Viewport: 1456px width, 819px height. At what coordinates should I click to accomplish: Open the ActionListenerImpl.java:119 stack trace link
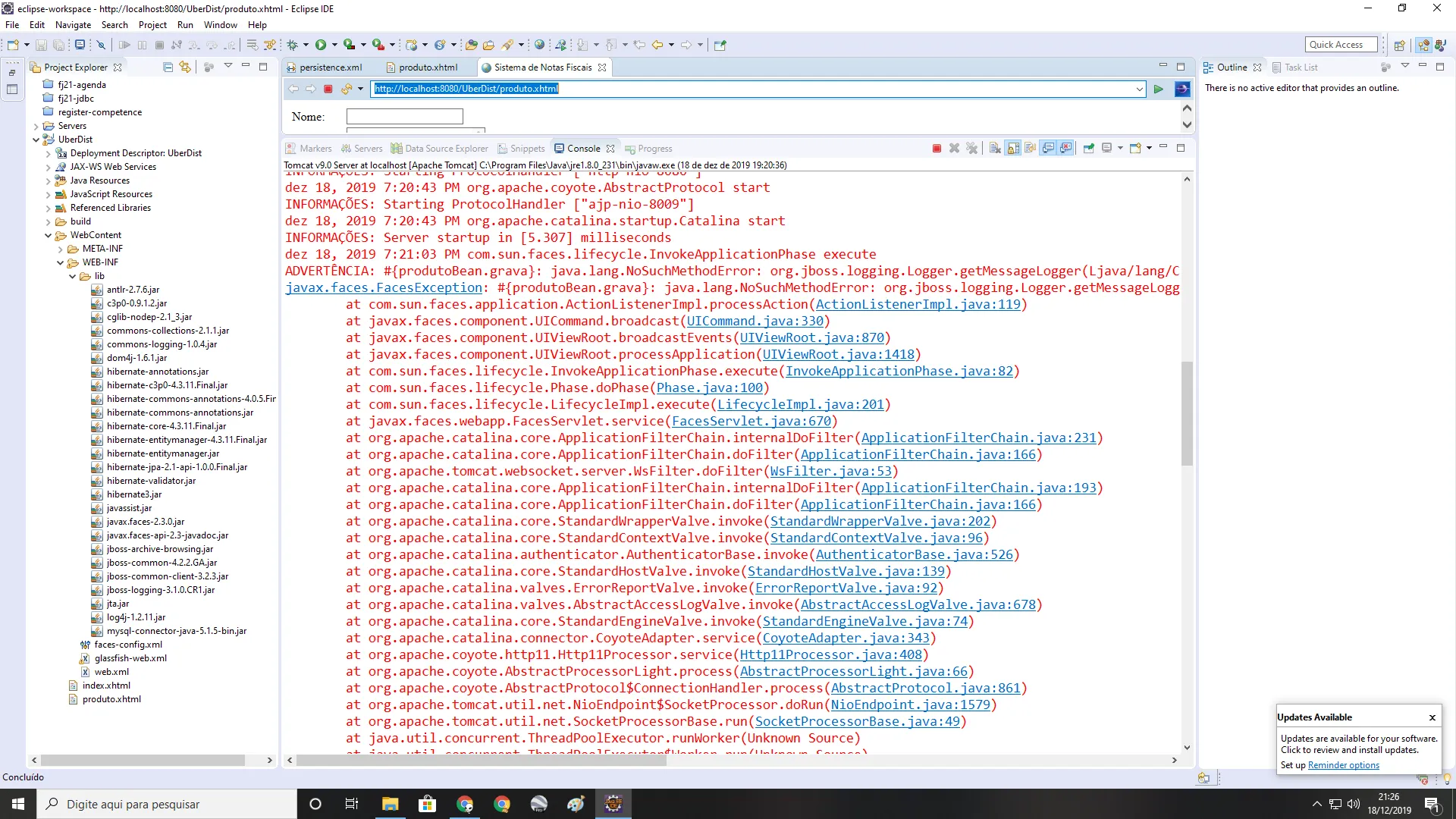pos(918,304)
